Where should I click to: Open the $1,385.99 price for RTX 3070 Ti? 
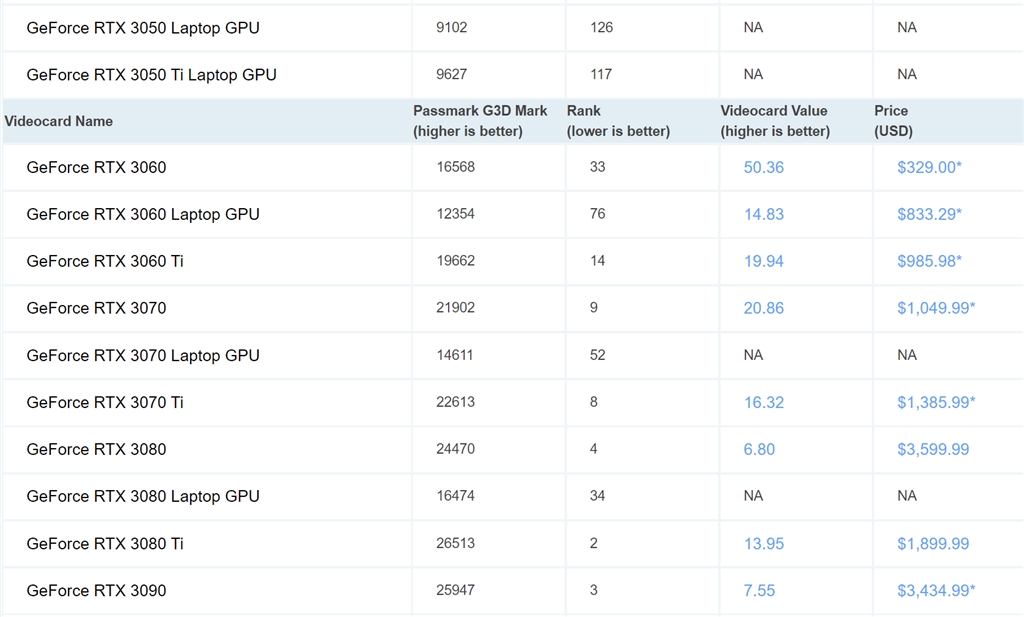point(935,402)
